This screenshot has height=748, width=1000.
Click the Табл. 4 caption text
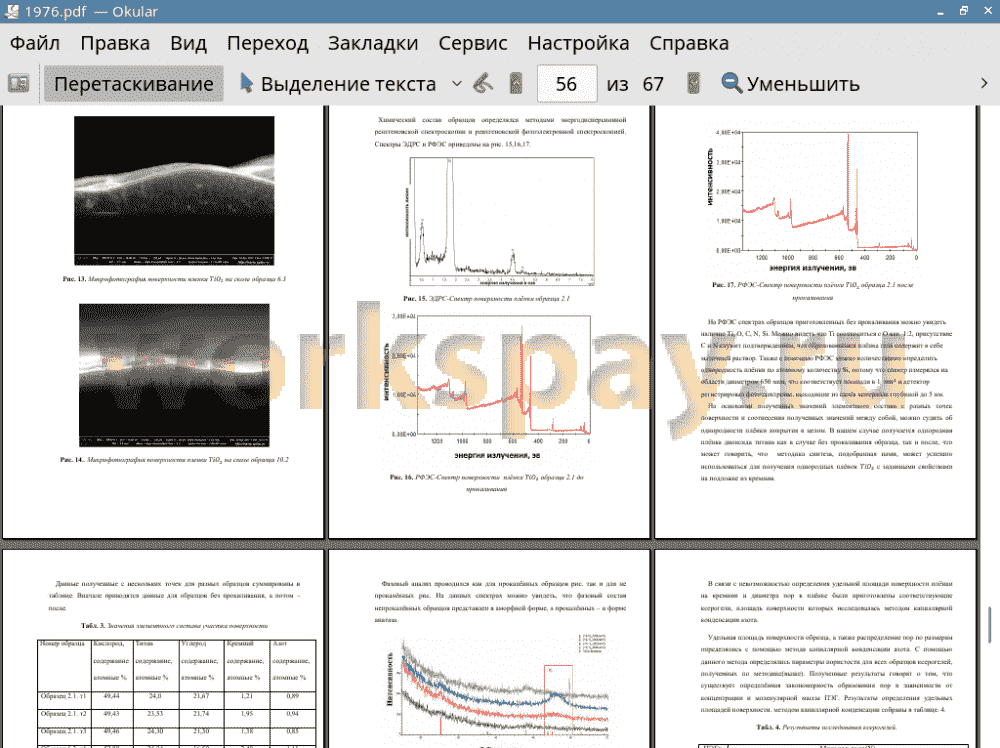(x=826, y=727)
